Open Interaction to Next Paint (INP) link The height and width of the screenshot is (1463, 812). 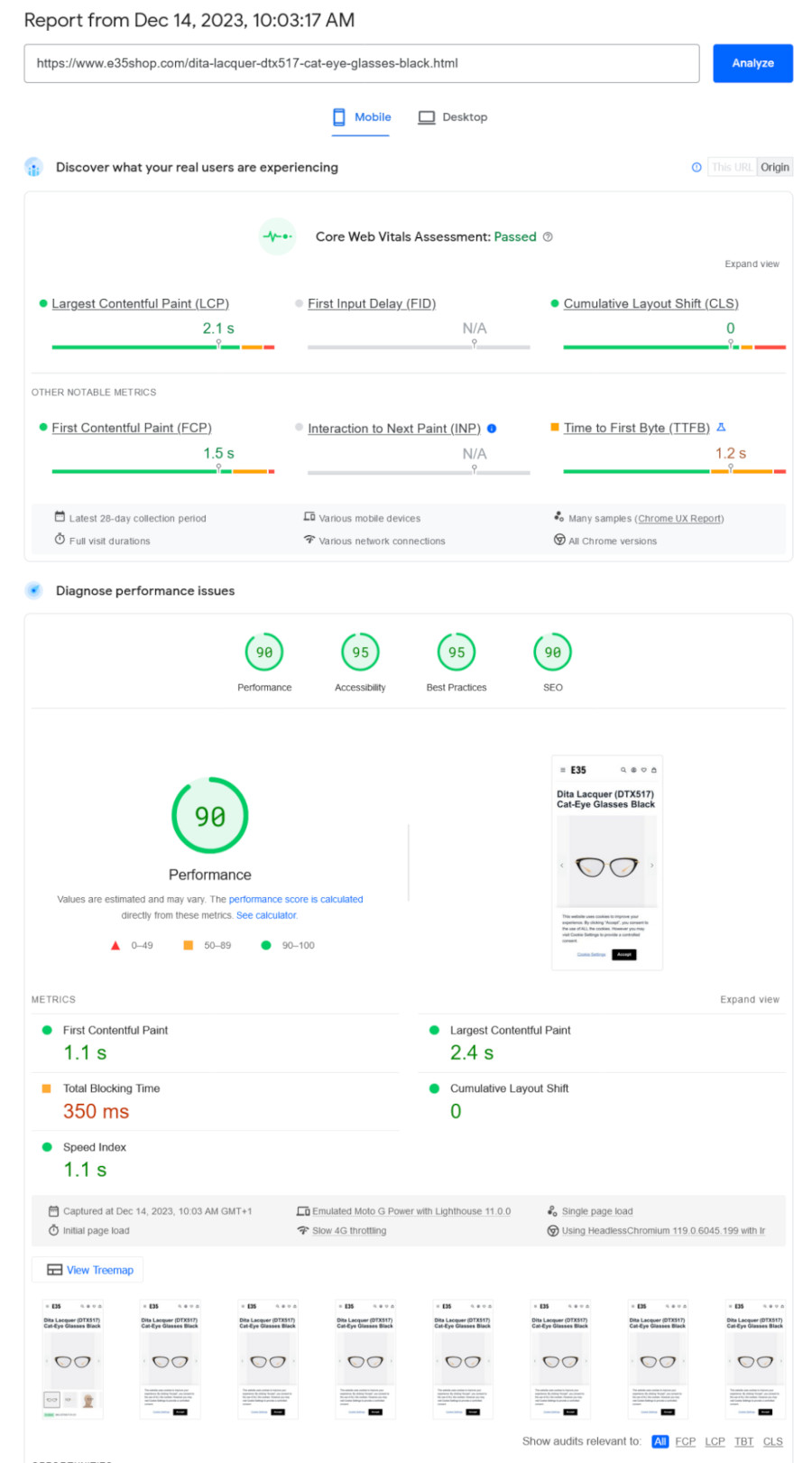(394, 429)
